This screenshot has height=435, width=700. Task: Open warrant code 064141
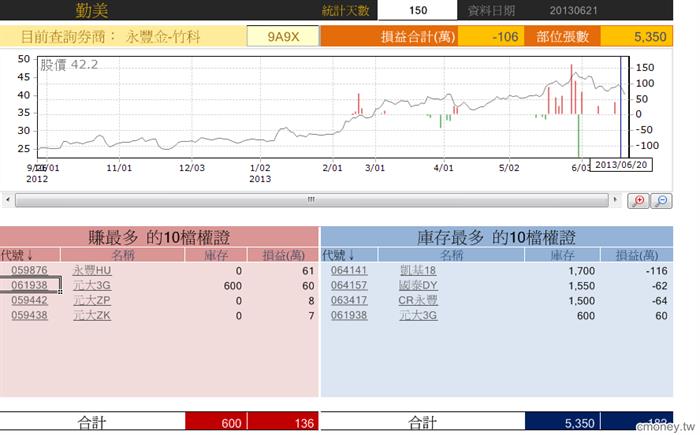(x=349, y=270)
